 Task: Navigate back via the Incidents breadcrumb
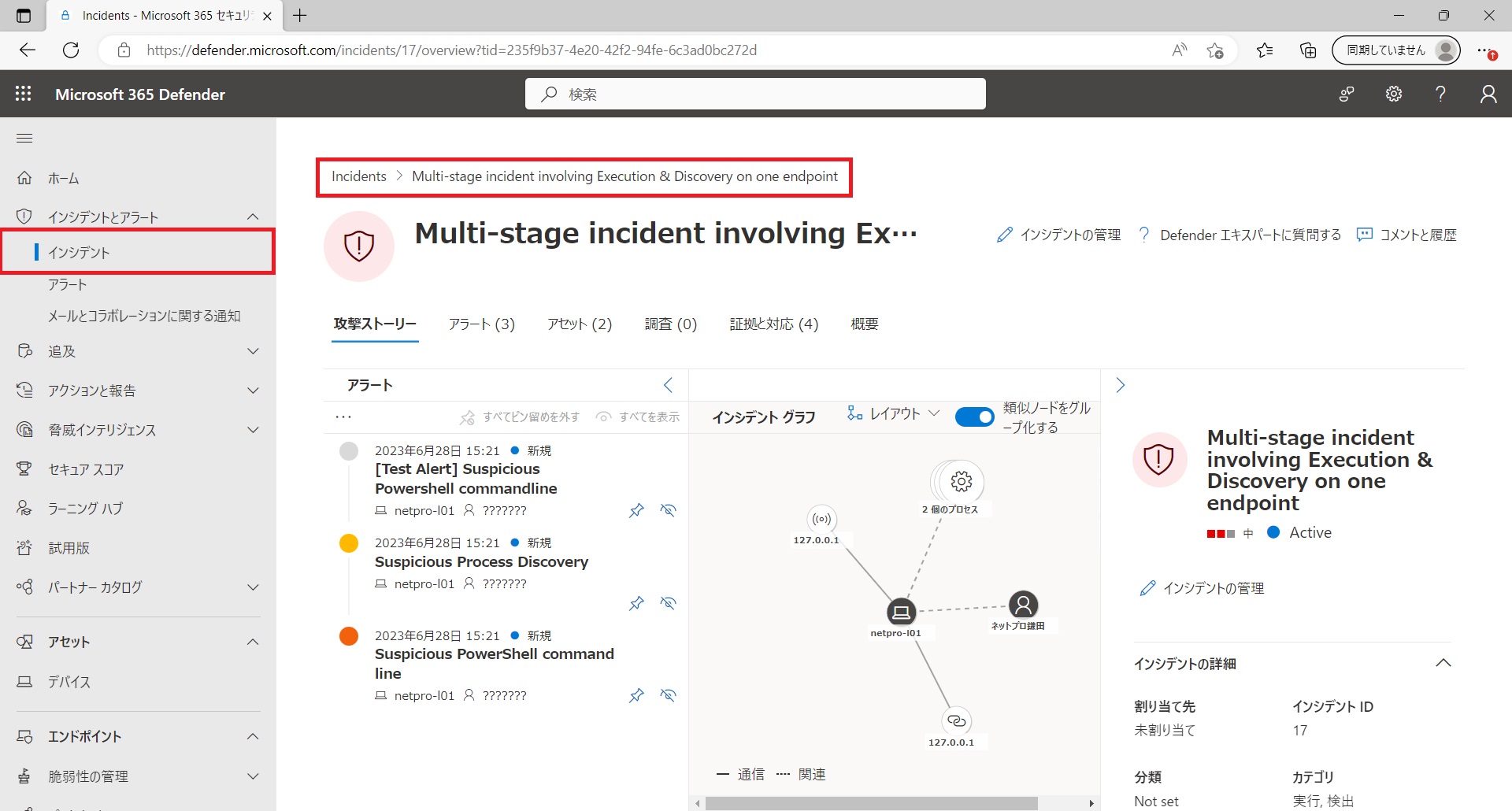(x=358, y=176)
